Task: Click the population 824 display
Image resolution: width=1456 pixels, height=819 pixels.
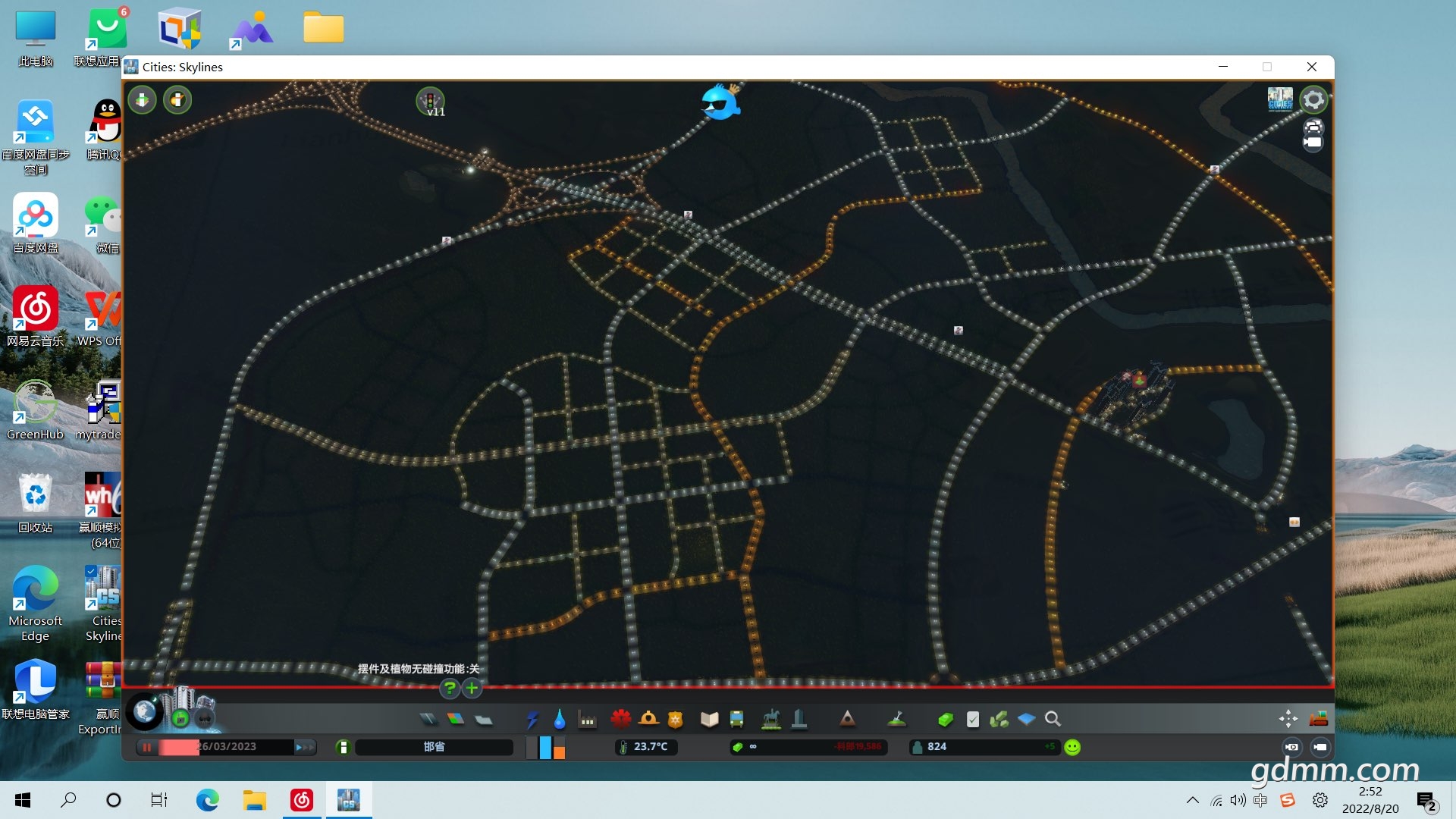Action: pos(985,747)
